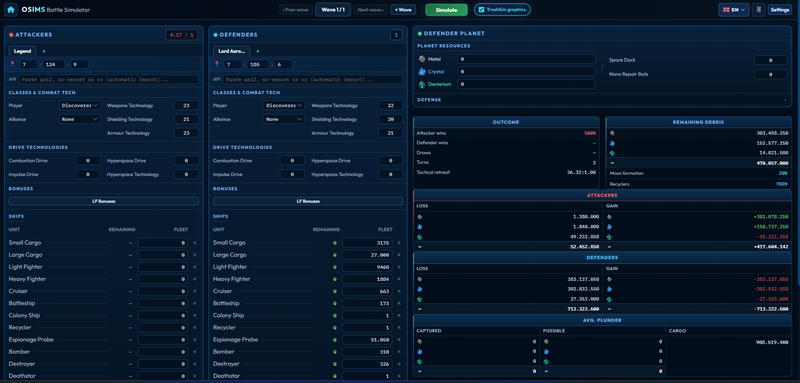Click the small icon button beside Settings

click(x=758, y=10)
